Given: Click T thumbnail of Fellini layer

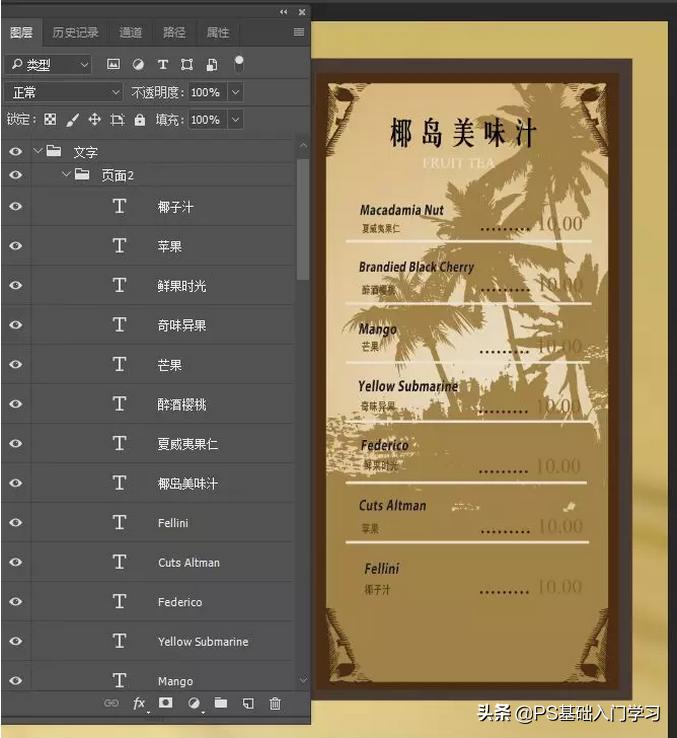Looking at the screenshot, I should coord(120,522).
